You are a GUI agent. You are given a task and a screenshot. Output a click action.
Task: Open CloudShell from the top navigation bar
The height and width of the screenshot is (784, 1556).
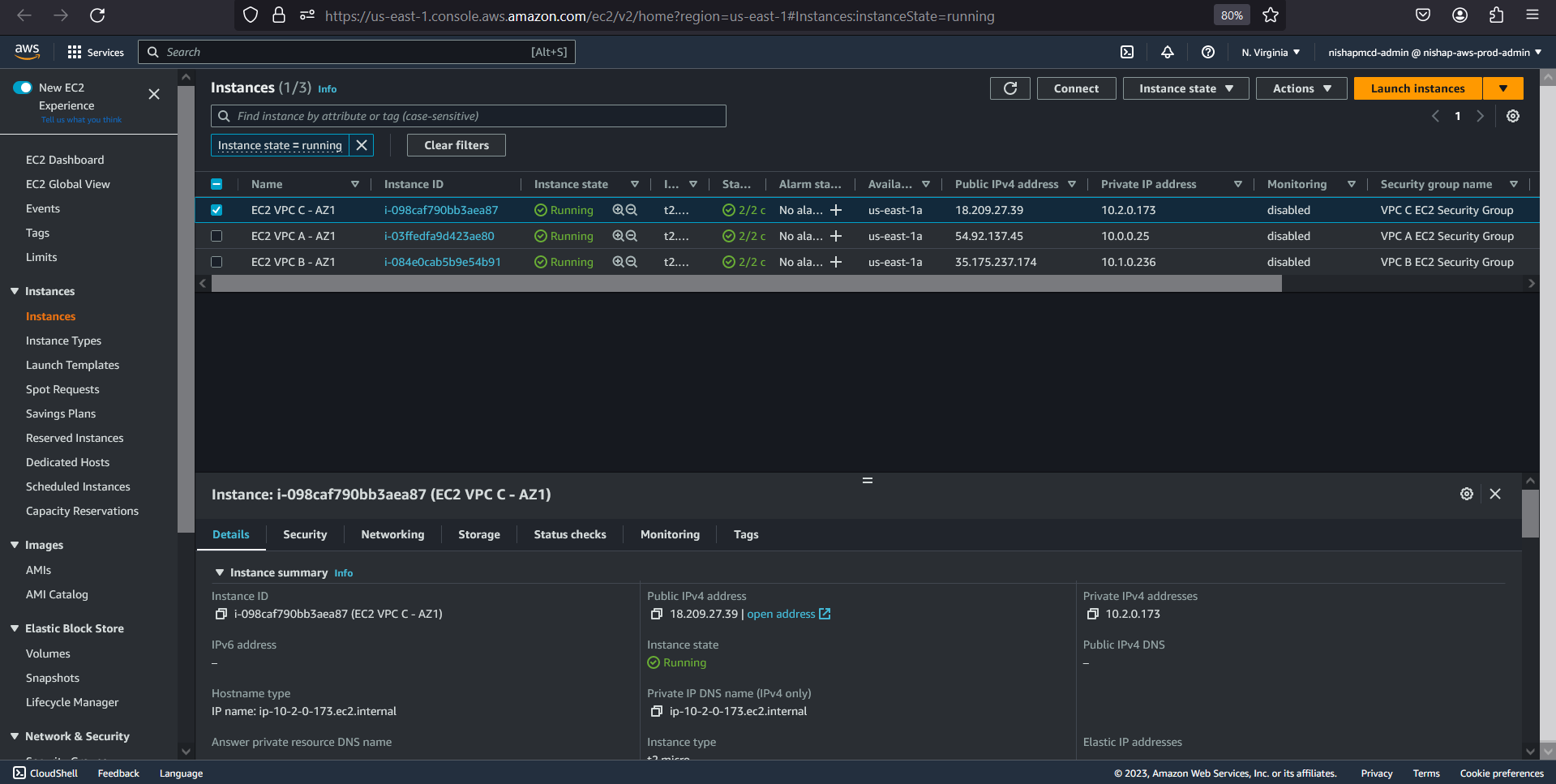(x=1127, y=52)
